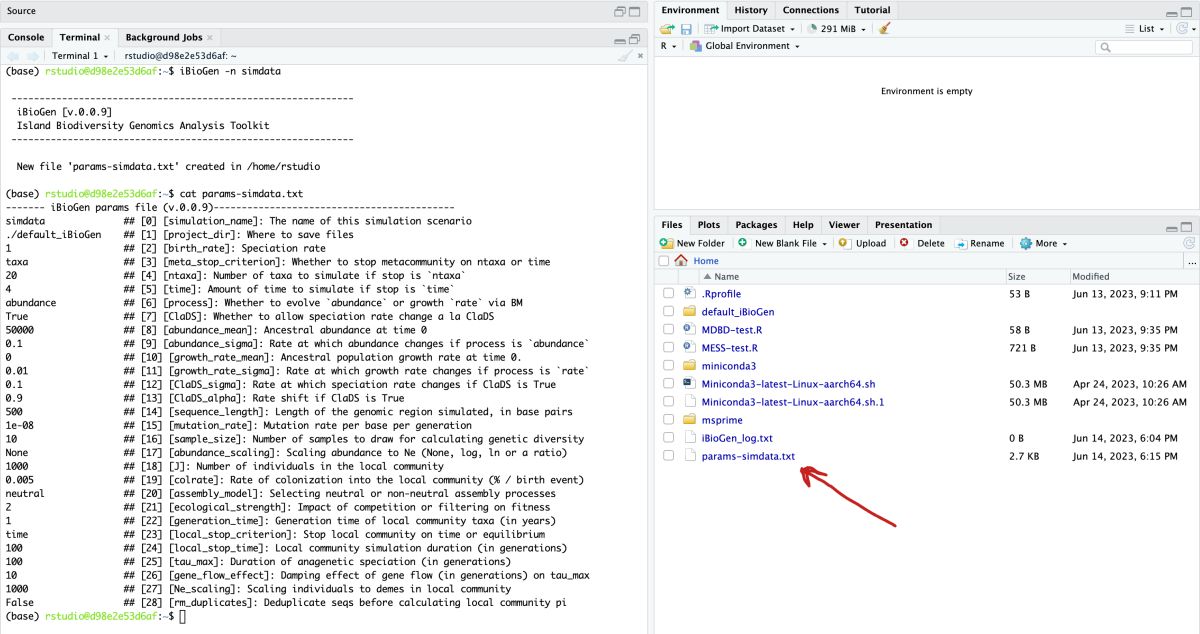Screen dimensions: 1200x634
Task: Click the refresh environment icon
Action: pos(1182,29)
